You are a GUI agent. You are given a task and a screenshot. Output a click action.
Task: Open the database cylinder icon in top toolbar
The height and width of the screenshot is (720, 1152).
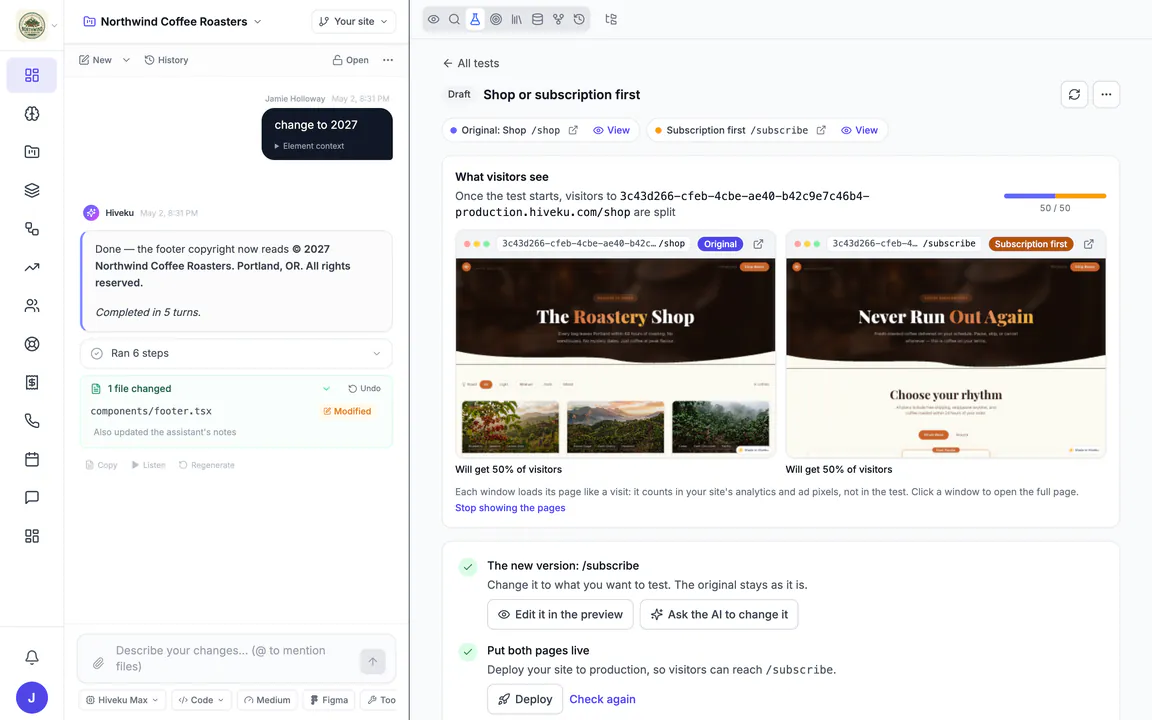tap(538, 20)
